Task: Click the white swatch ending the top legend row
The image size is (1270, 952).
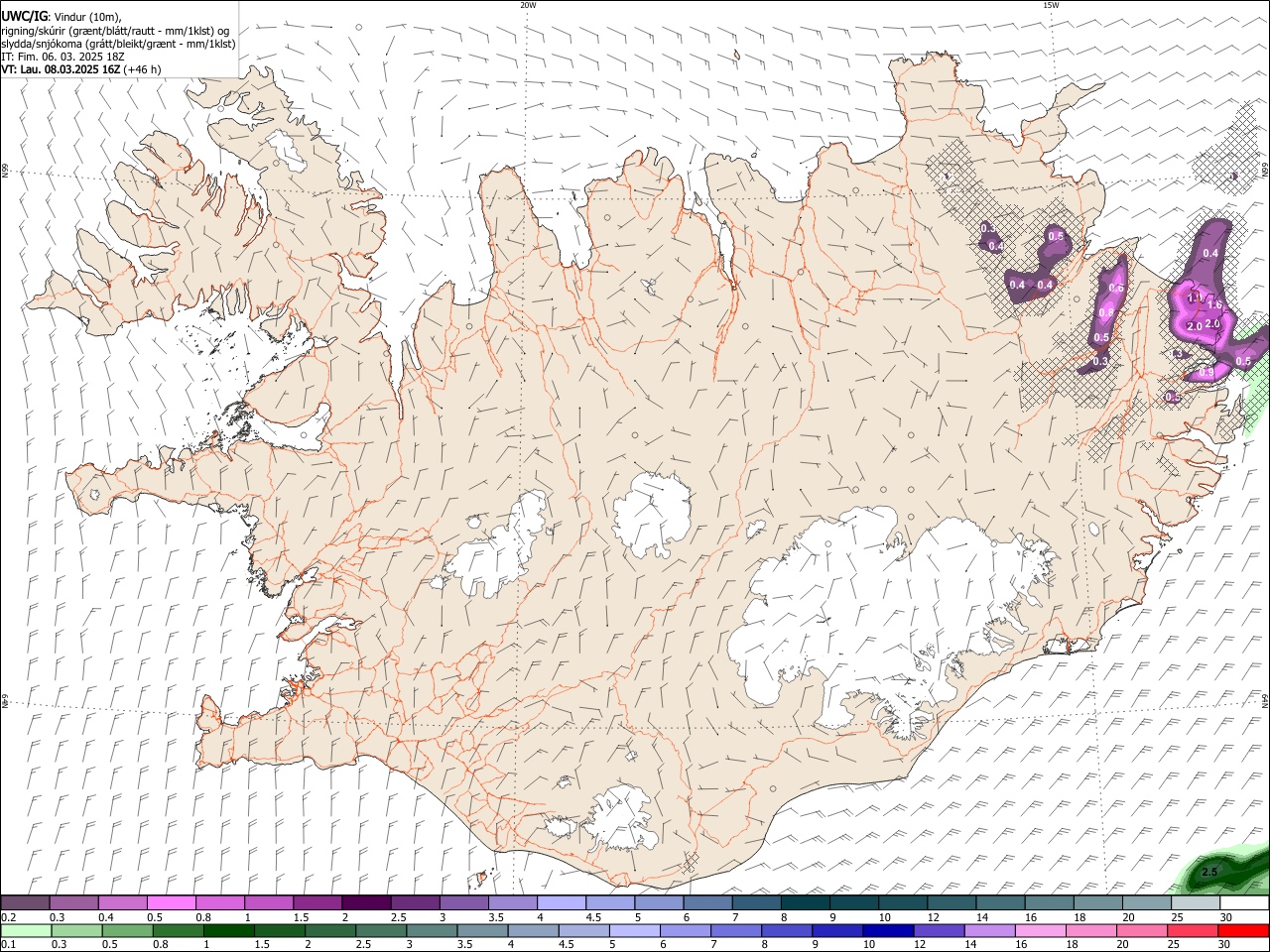Action: point(1245,903)
